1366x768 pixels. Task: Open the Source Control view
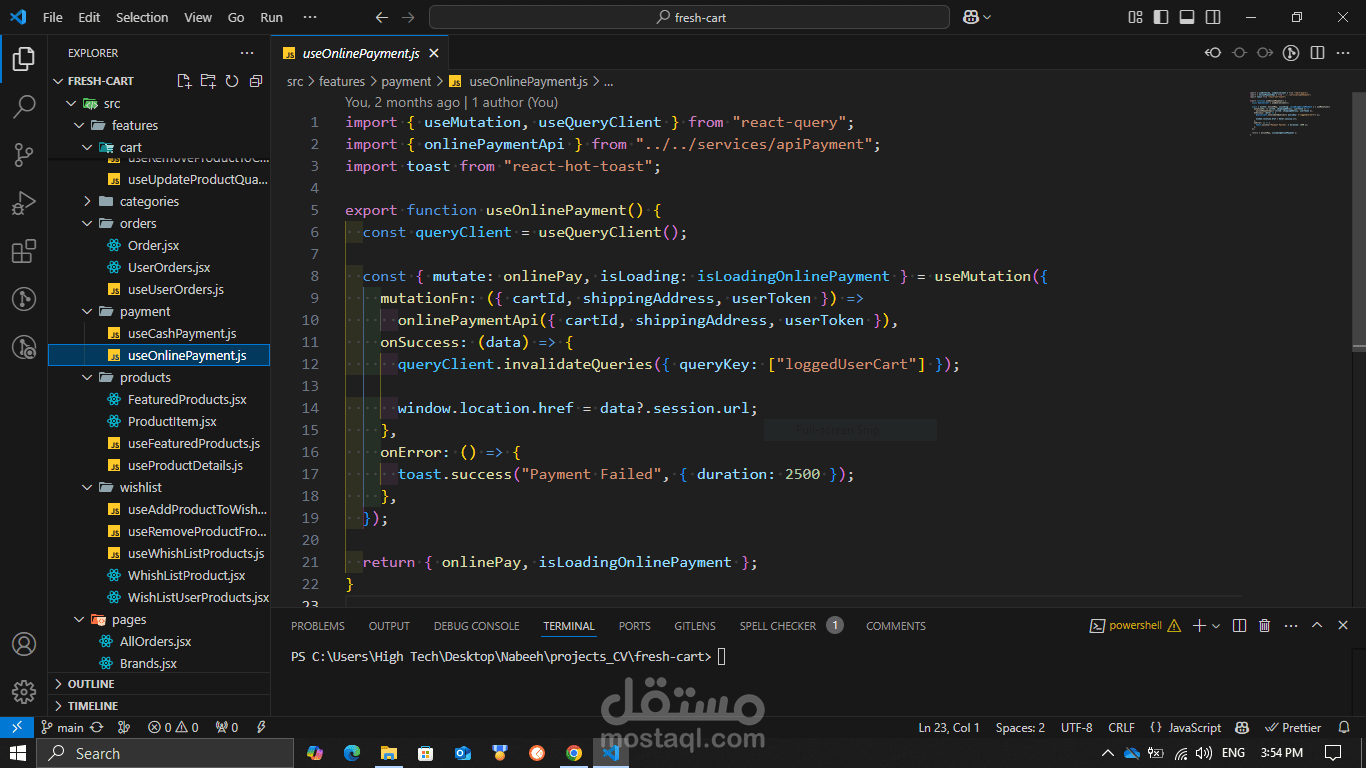click(24, 154)
